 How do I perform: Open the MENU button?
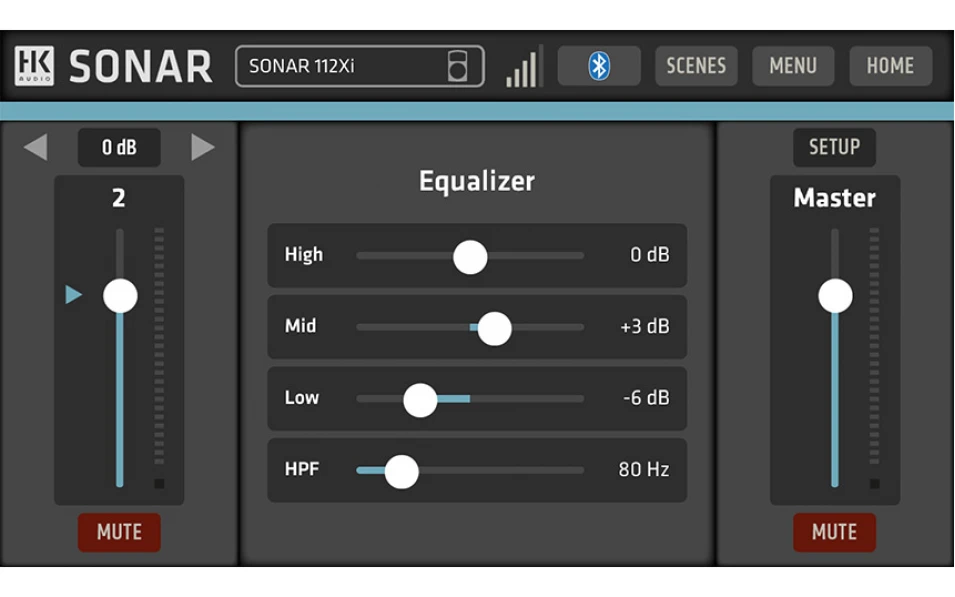pyautogui.click(x=793, y=66)
